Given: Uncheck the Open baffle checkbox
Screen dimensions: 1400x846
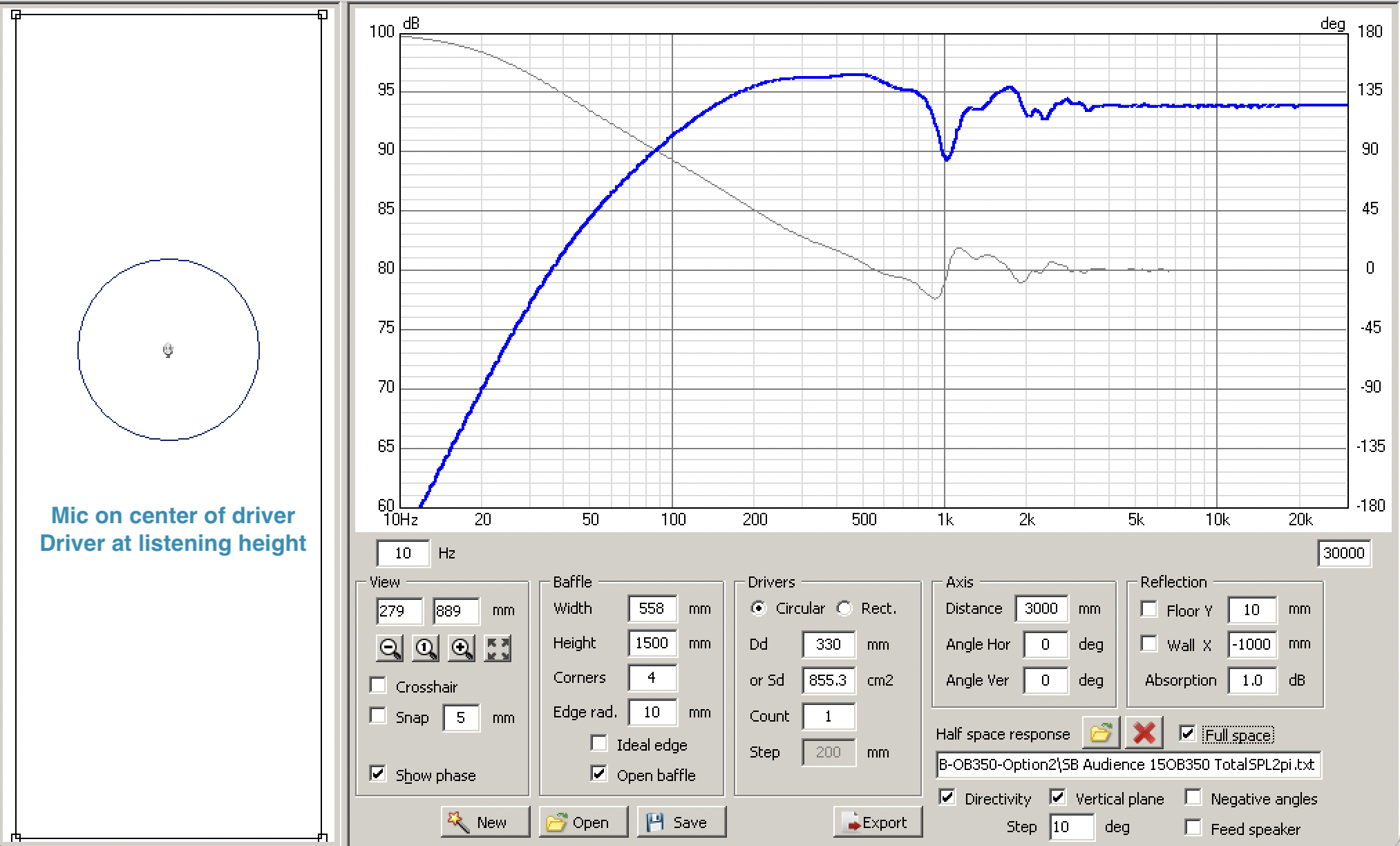Looking at the screenshot, I should click(599, 773).
